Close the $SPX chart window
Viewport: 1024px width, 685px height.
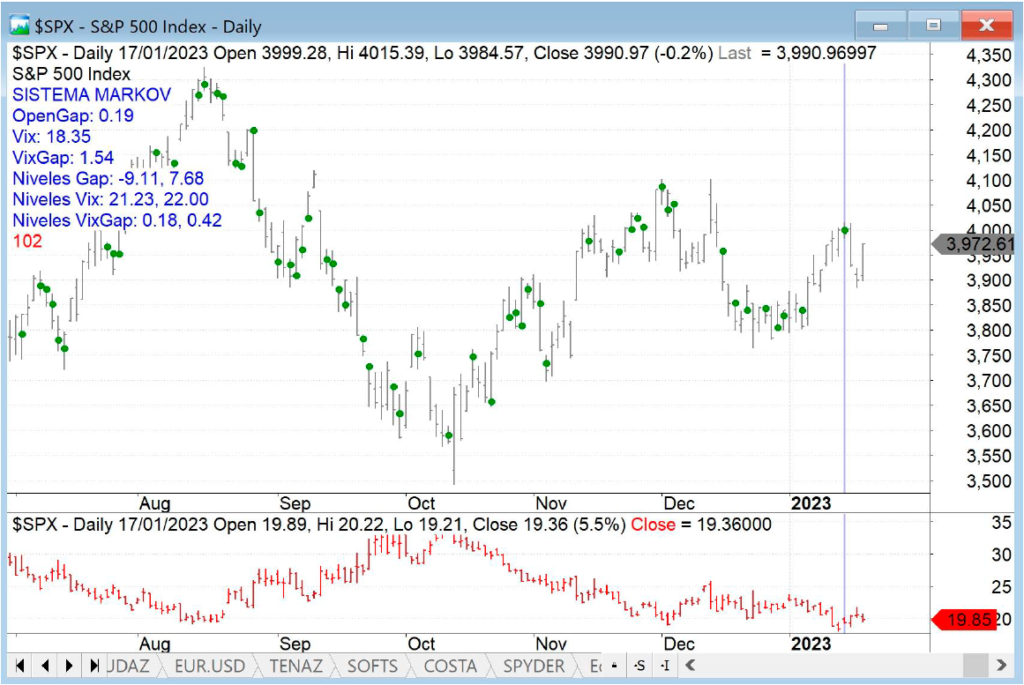(x=987, y=26)
